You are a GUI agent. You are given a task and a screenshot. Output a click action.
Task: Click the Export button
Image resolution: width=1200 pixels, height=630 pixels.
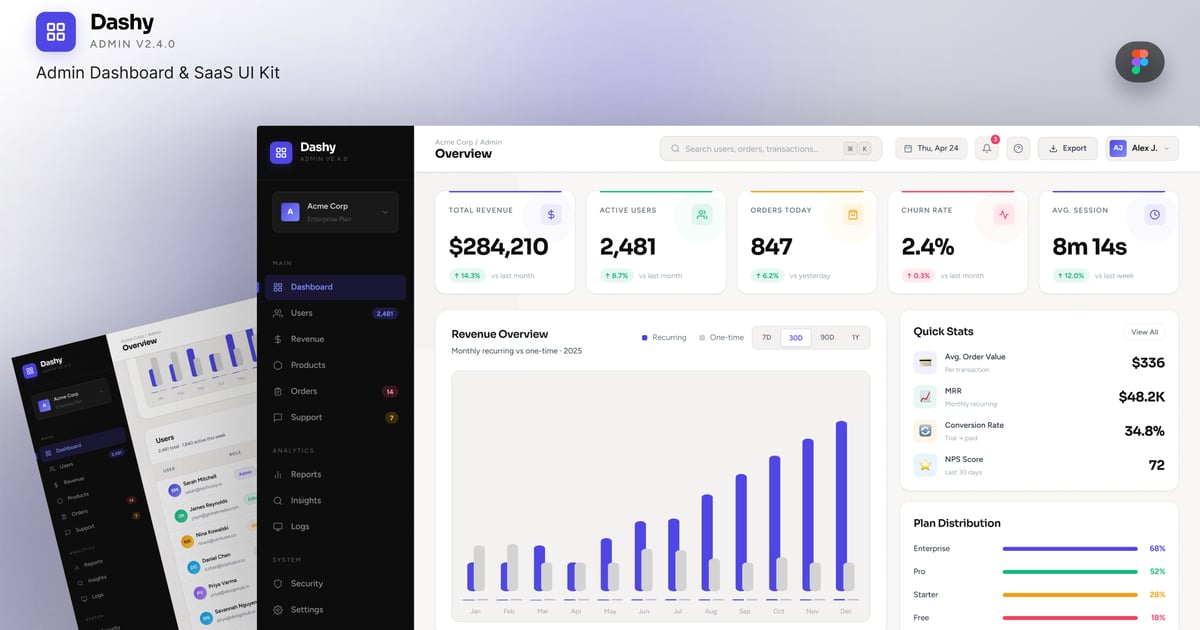pos(1067,148)
